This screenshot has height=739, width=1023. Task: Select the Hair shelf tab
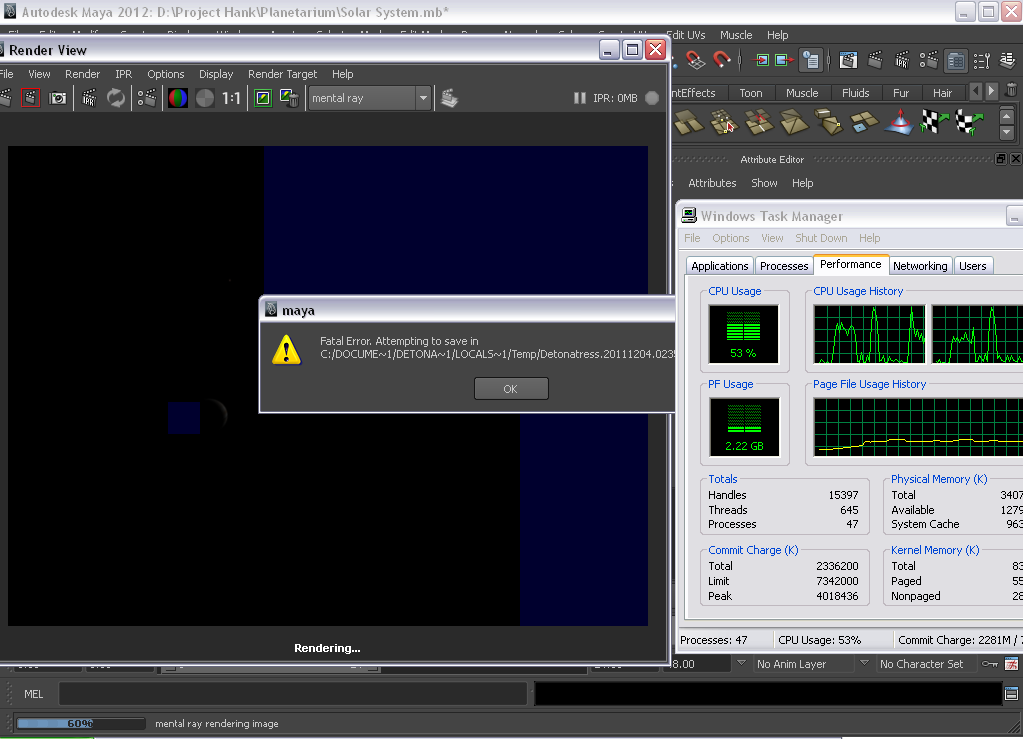[x=942, y=93]
